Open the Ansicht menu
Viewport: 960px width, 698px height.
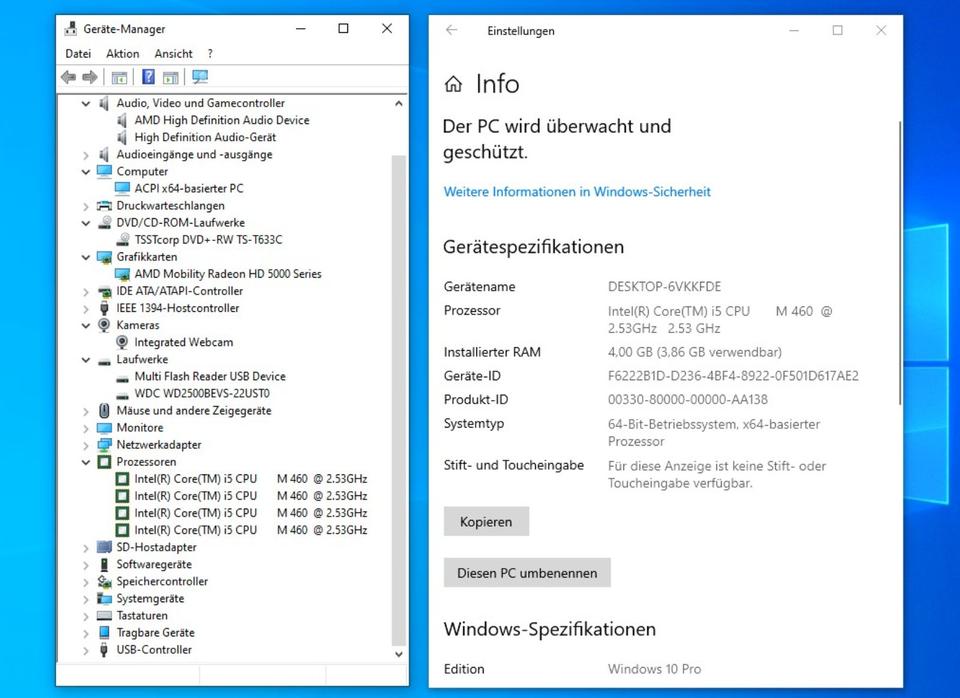173,54
